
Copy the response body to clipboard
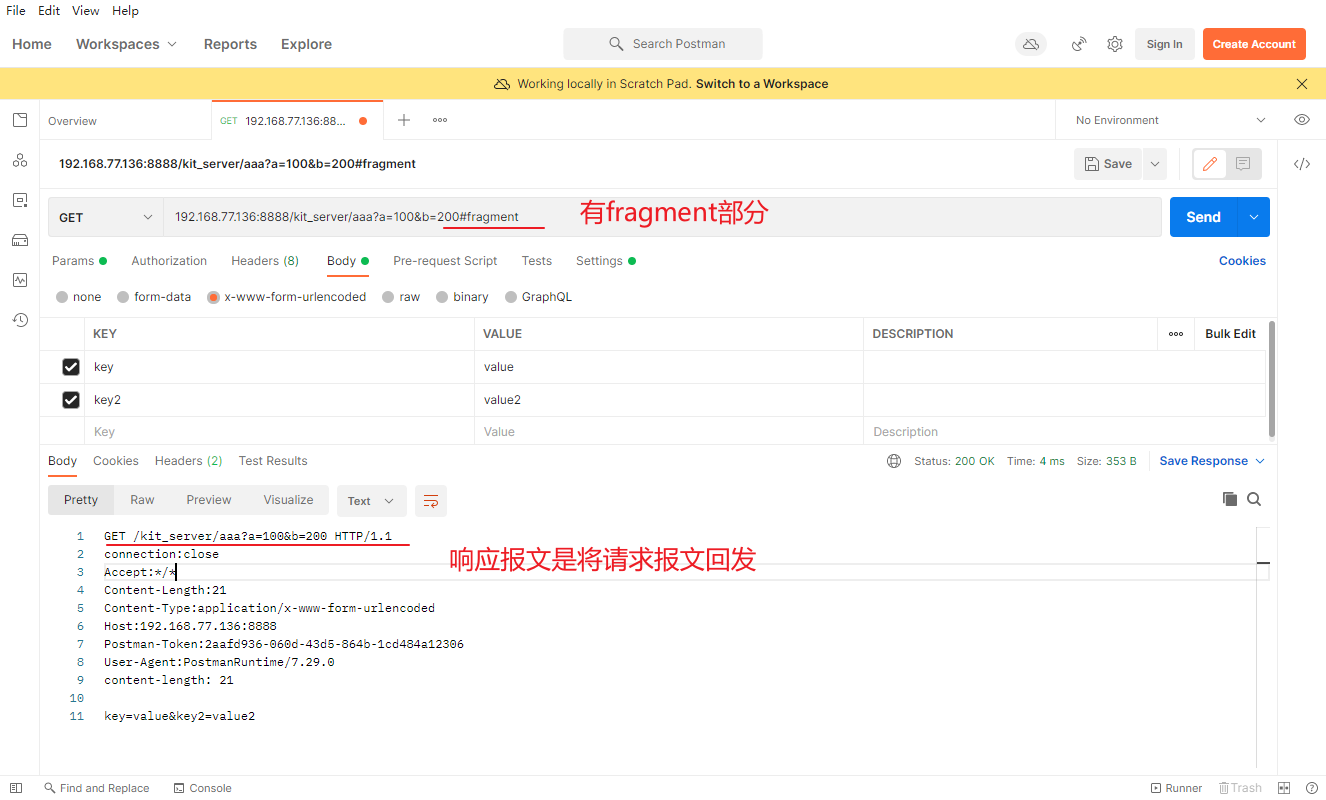pyautogui.click(x=1230, y=499)
